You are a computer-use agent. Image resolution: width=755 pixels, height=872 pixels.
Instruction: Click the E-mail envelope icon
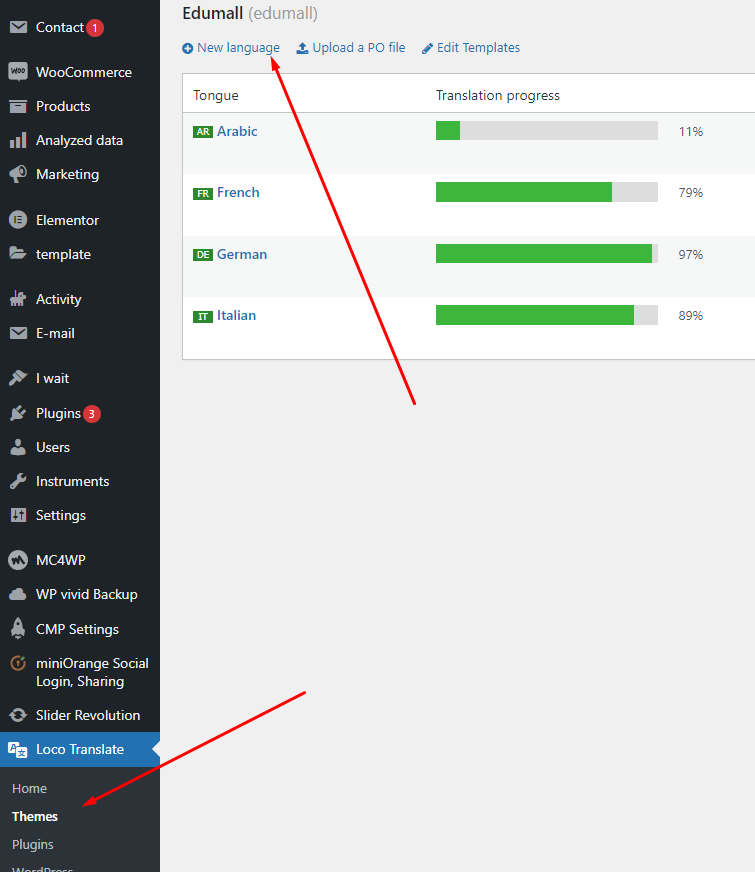point(18,333)
